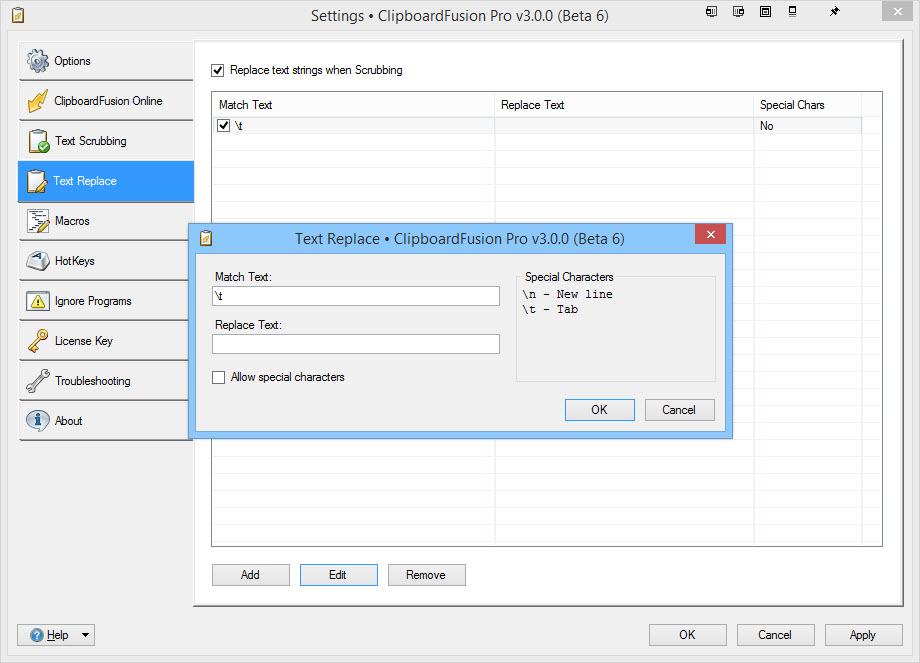Click the Apply button

[862, 635]
